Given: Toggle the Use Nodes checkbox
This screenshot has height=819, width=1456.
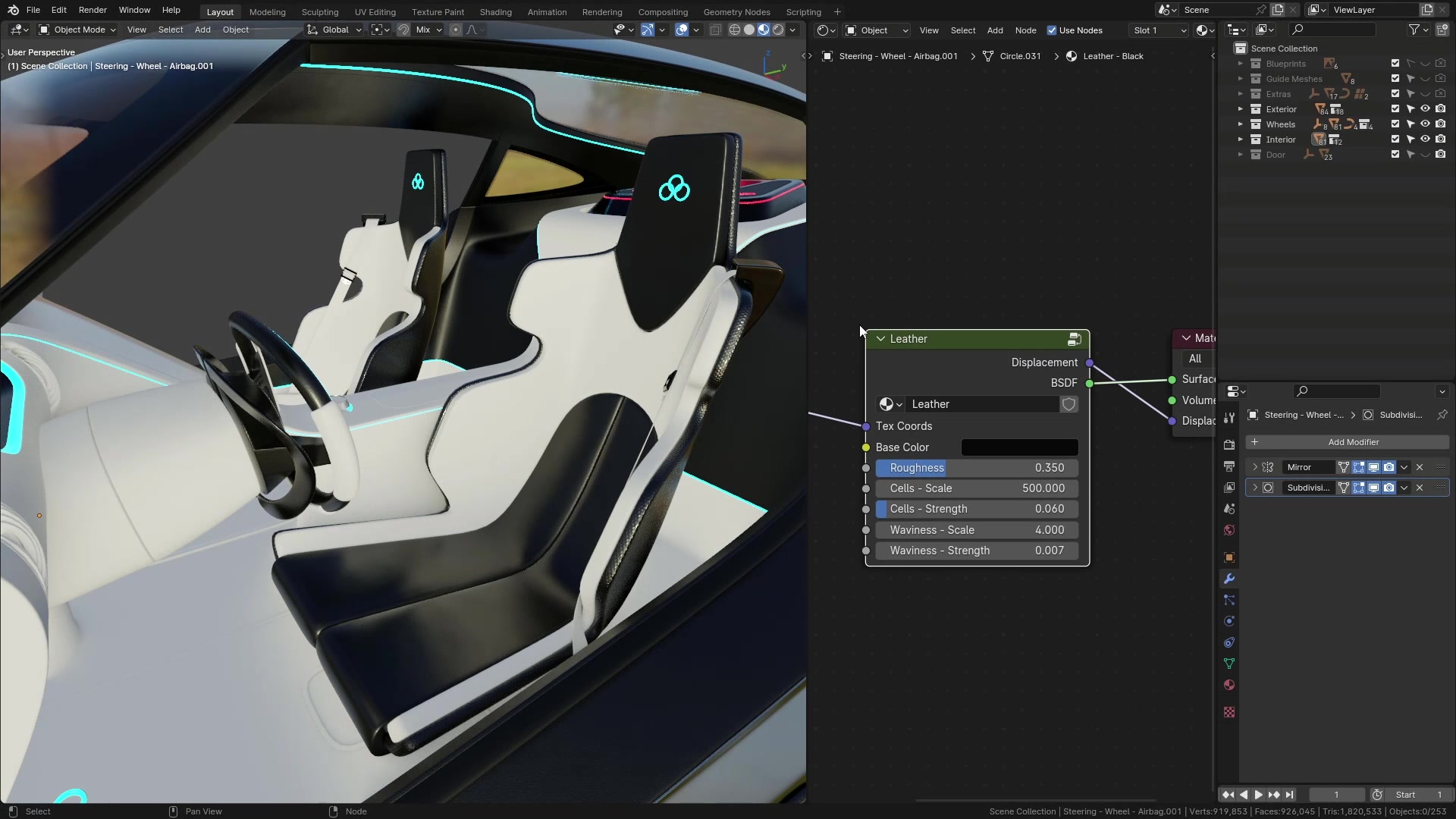Looking at the screenshot, I should [1052, 30].
